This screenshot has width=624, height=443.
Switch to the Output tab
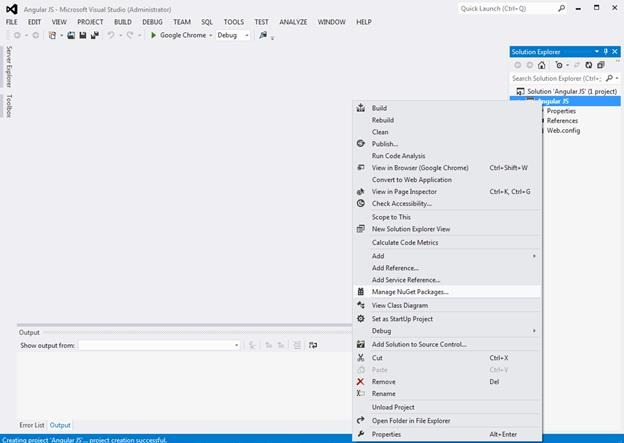(60, 425)
